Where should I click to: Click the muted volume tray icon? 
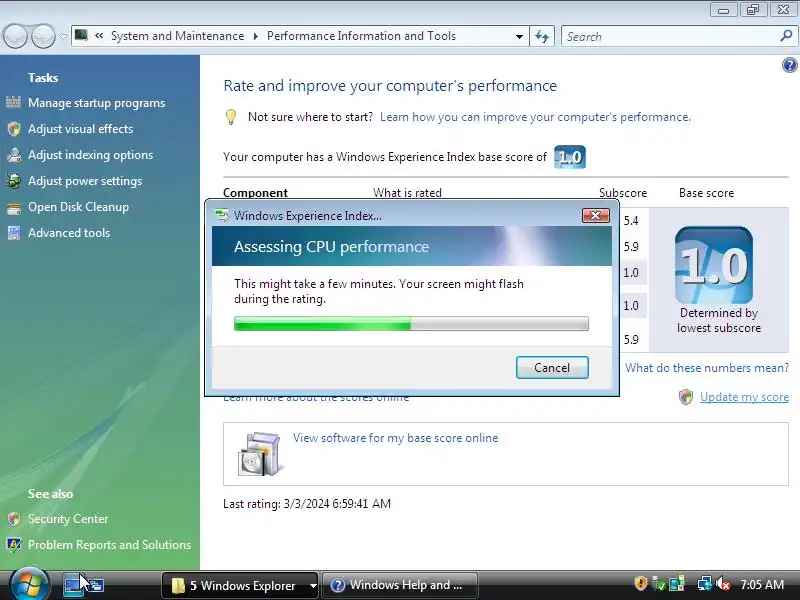pyautogui.click(x=722, y=583)
